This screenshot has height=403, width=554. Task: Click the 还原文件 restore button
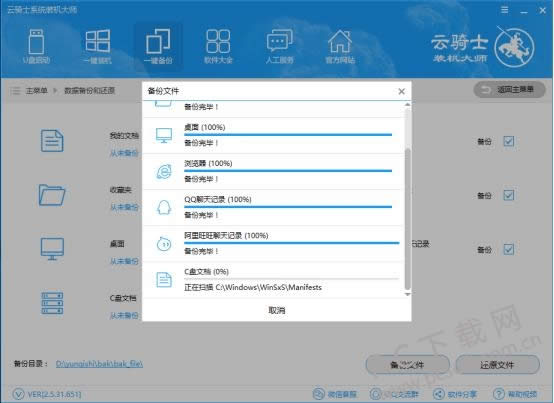(x=497, y=365)
